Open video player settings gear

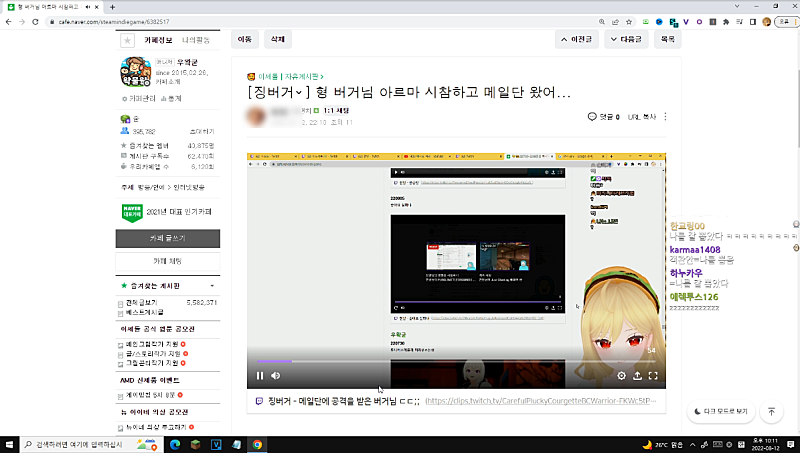[621, 376]
